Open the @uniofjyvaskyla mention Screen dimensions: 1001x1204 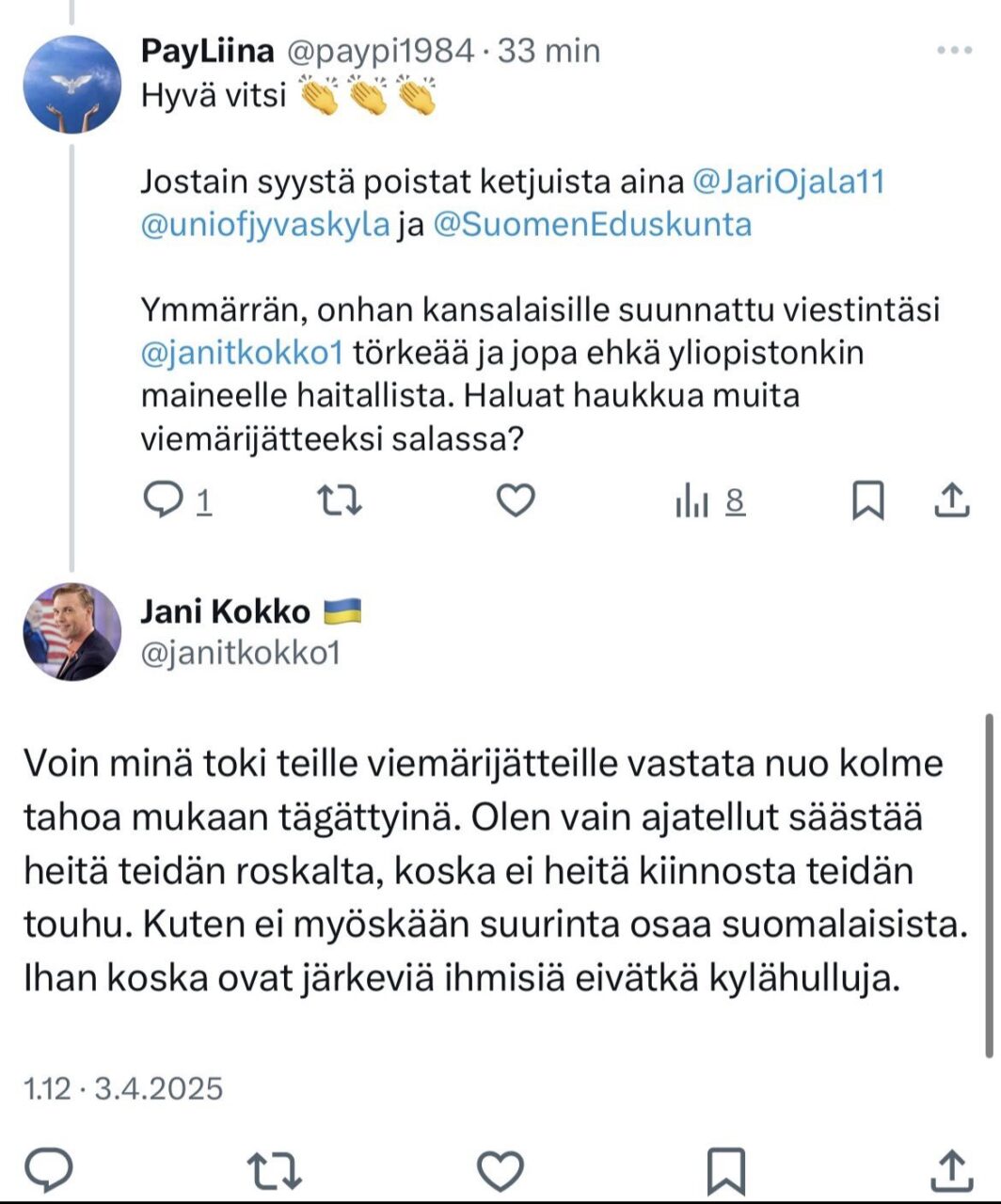(x=264, y=225)
